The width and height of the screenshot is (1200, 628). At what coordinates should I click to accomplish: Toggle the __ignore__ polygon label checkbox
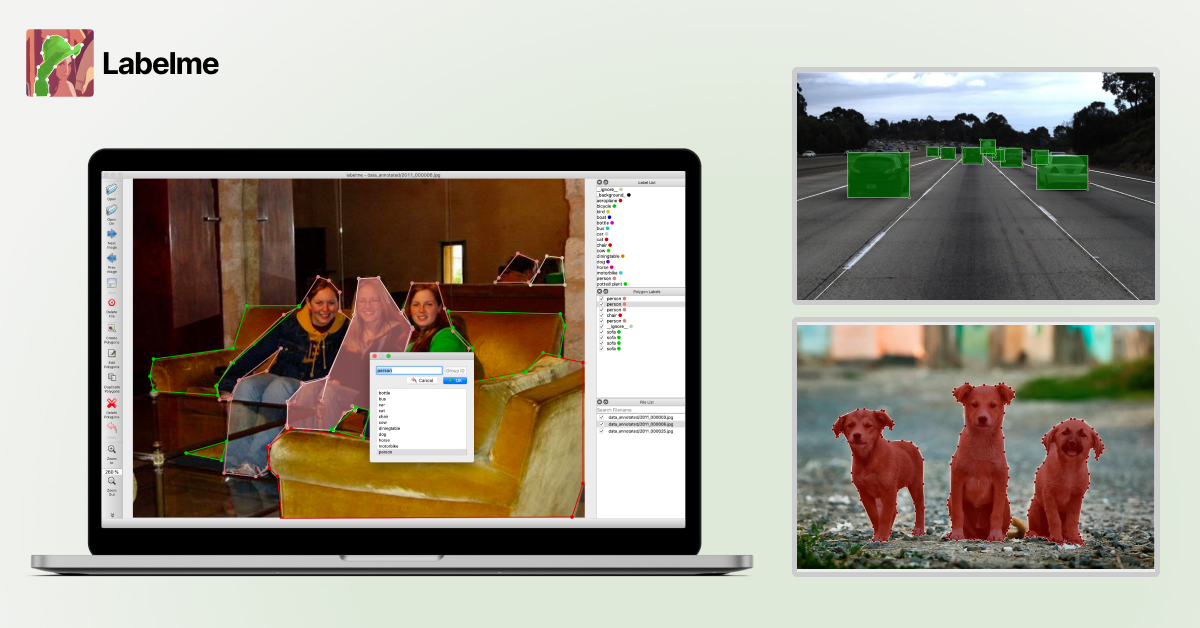pos(601,327)
